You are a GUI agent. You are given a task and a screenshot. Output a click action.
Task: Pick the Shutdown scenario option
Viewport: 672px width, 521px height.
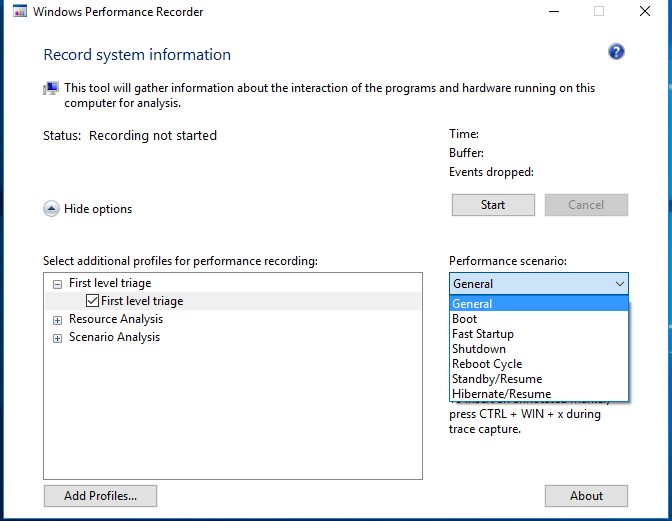coord(539,349)
